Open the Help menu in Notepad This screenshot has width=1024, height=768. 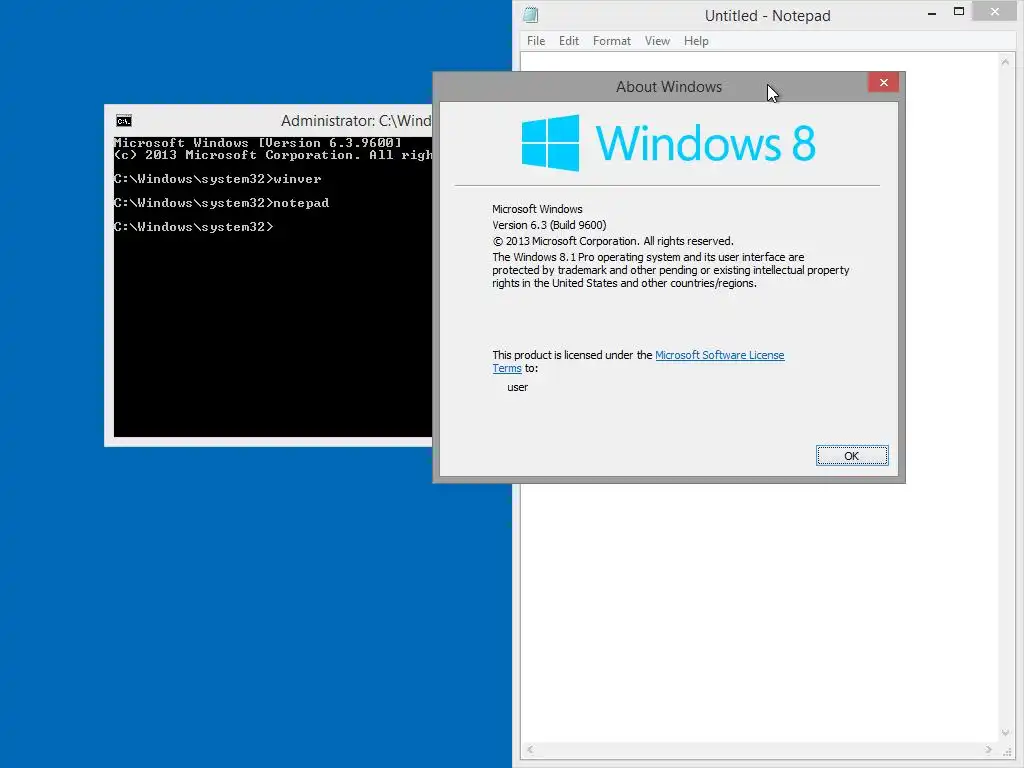(x=696, y=40)
